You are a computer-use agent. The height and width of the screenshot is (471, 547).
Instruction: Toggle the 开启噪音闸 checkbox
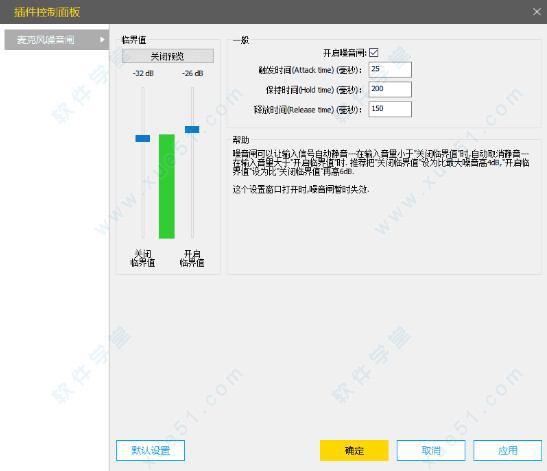click(374, 53)
